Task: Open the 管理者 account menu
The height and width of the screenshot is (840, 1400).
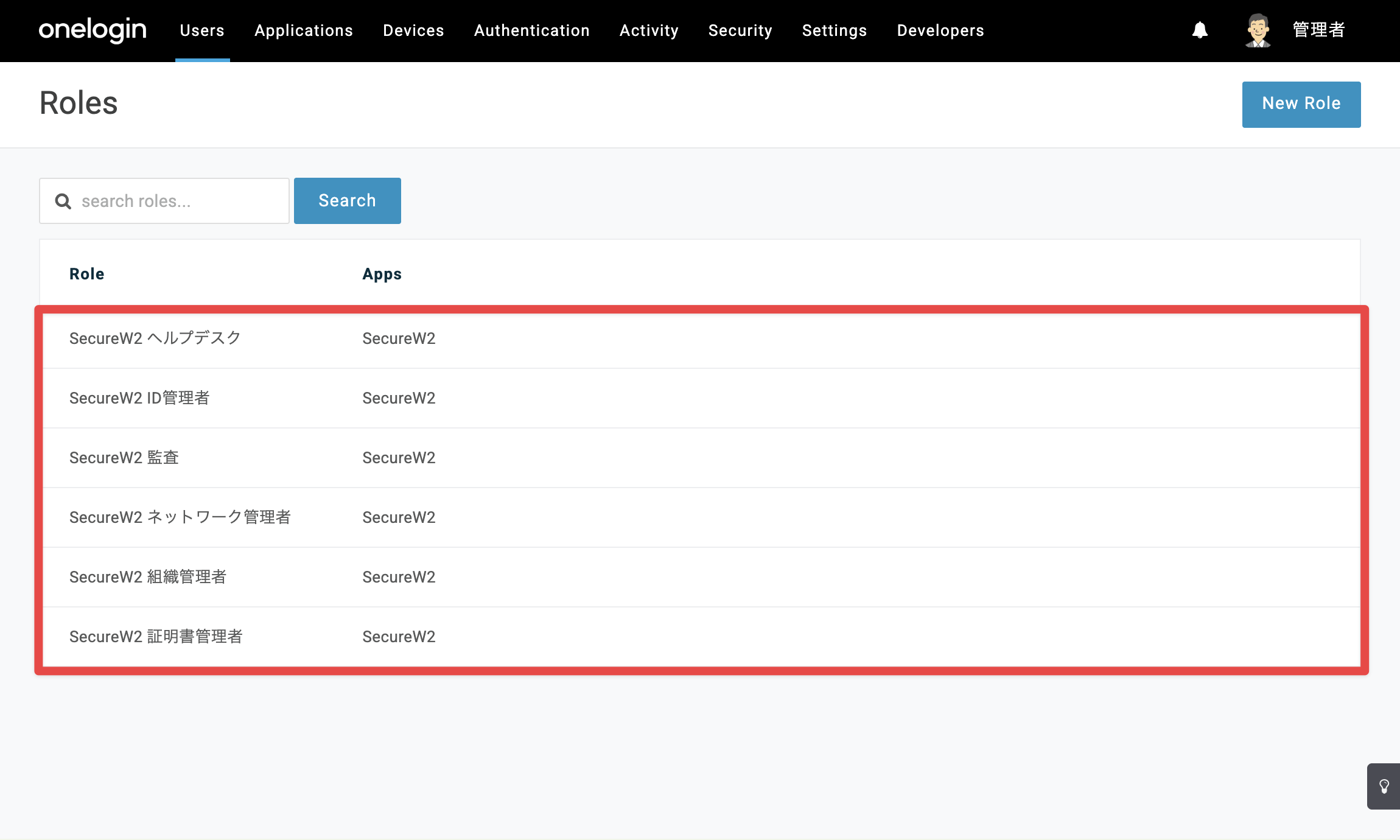Action: tap(1318, 30)
